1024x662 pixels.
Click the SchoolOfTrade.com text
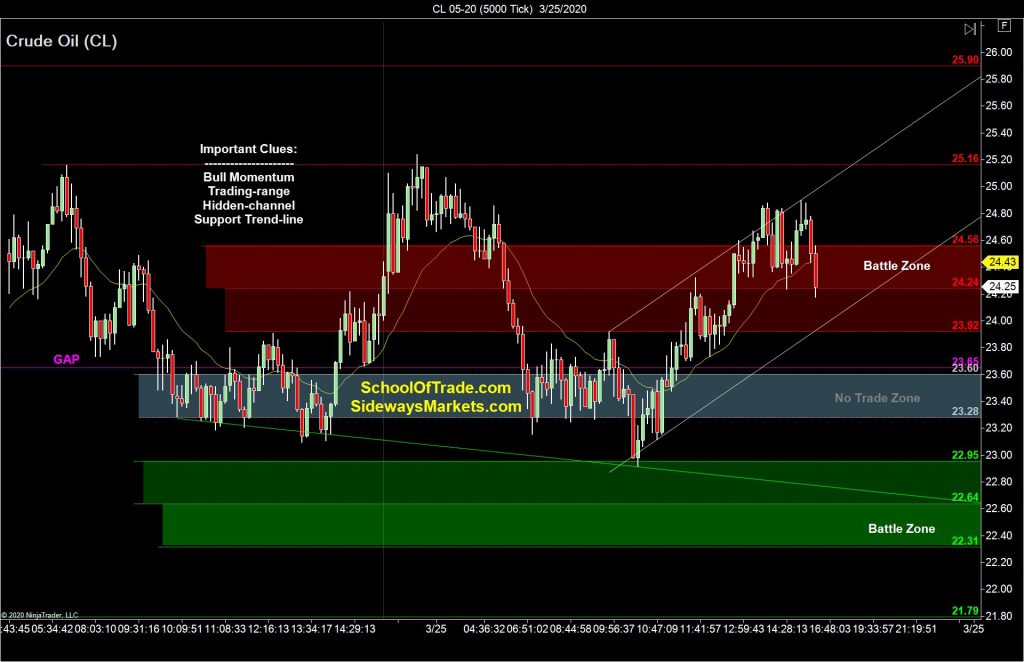point(436,388)
